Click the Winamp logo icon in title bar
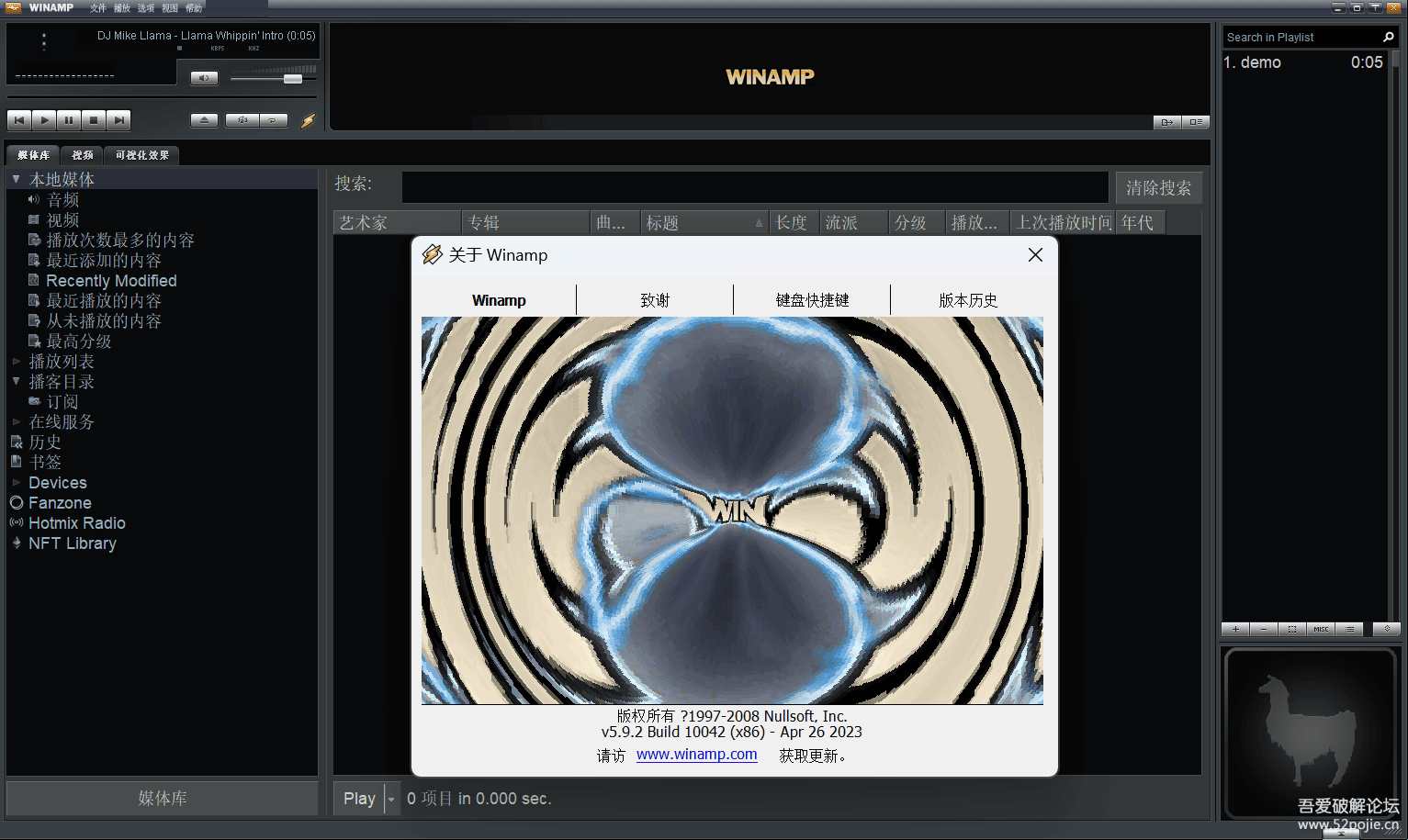This screenshot has width=1408, height=840. coord(13,7)
